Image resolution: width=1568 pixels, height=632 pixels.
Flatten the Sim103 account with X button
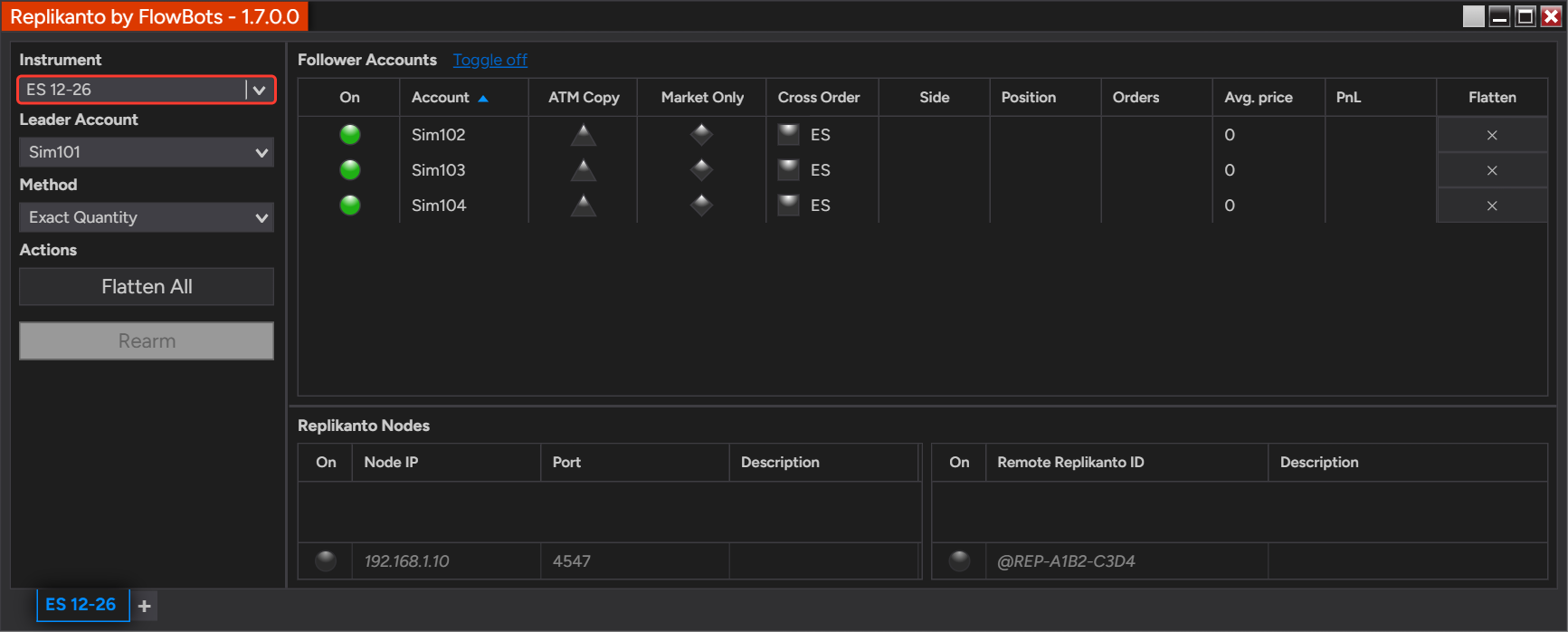tap(1492, 170)
